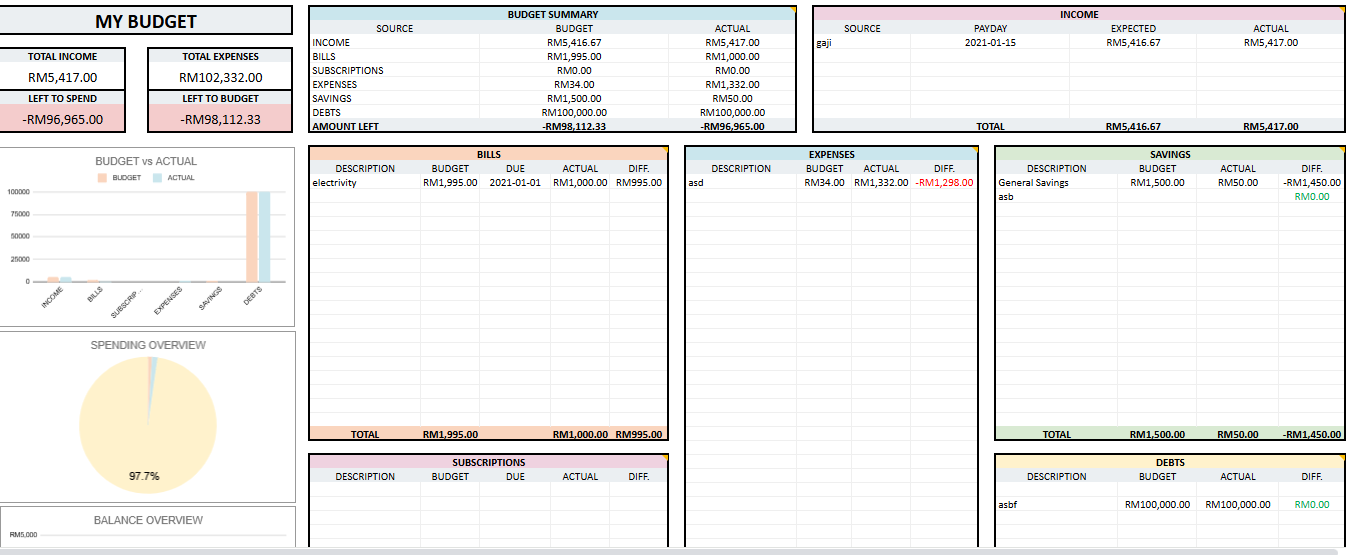Select the SPENDING OVERVIEW chart title
The image size is (1346, 555).
pos(148,345)
